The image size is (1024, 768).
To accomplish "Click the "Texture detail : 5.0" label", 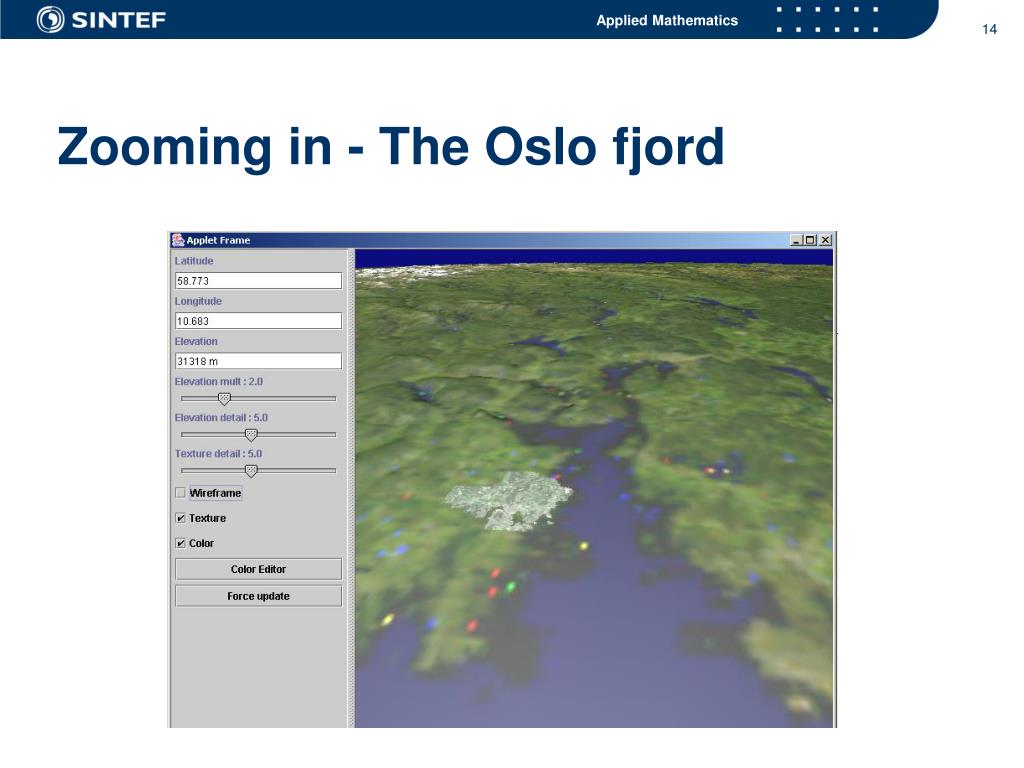I will 218,453.
